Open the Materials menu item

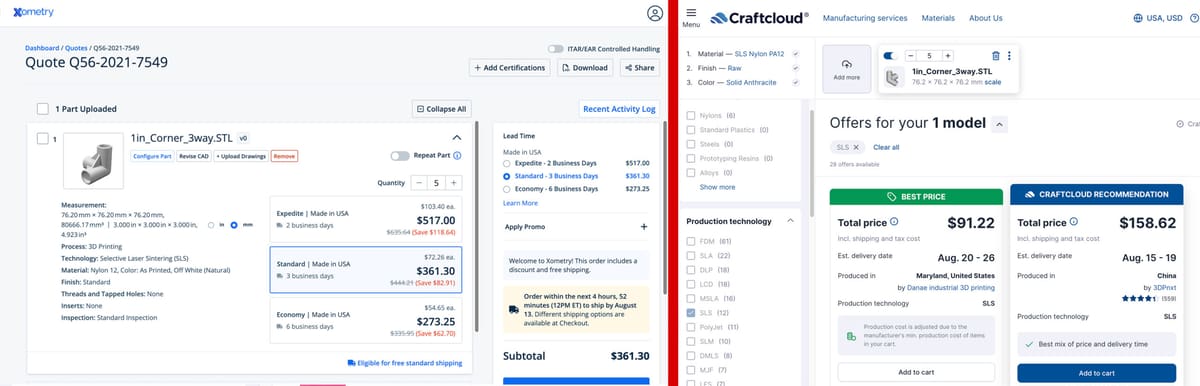[938, 18]
